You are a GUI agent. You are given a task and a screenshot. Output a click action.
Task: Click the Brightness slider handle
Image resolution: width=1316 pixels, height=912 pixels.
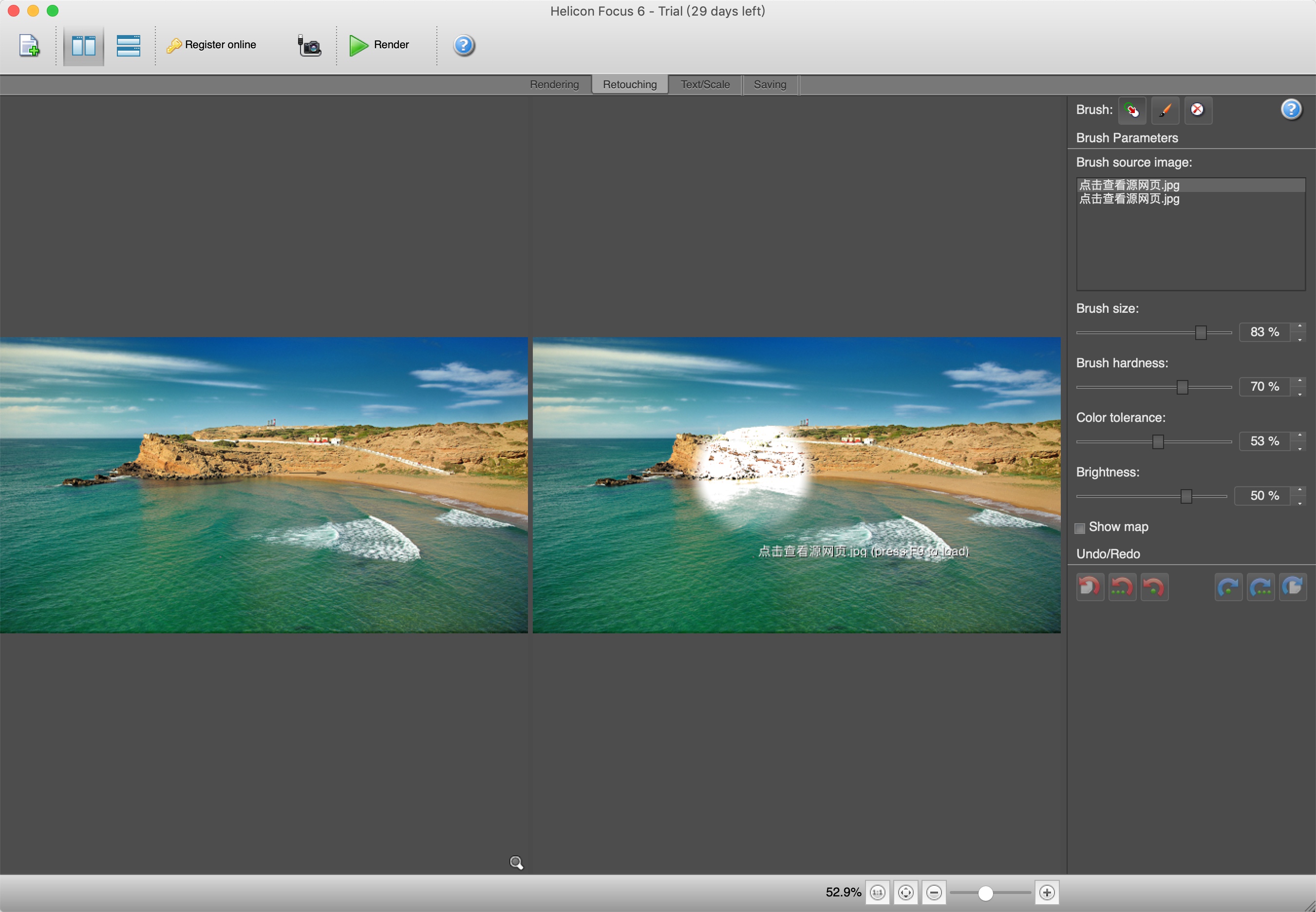[x=1186, y=496]
